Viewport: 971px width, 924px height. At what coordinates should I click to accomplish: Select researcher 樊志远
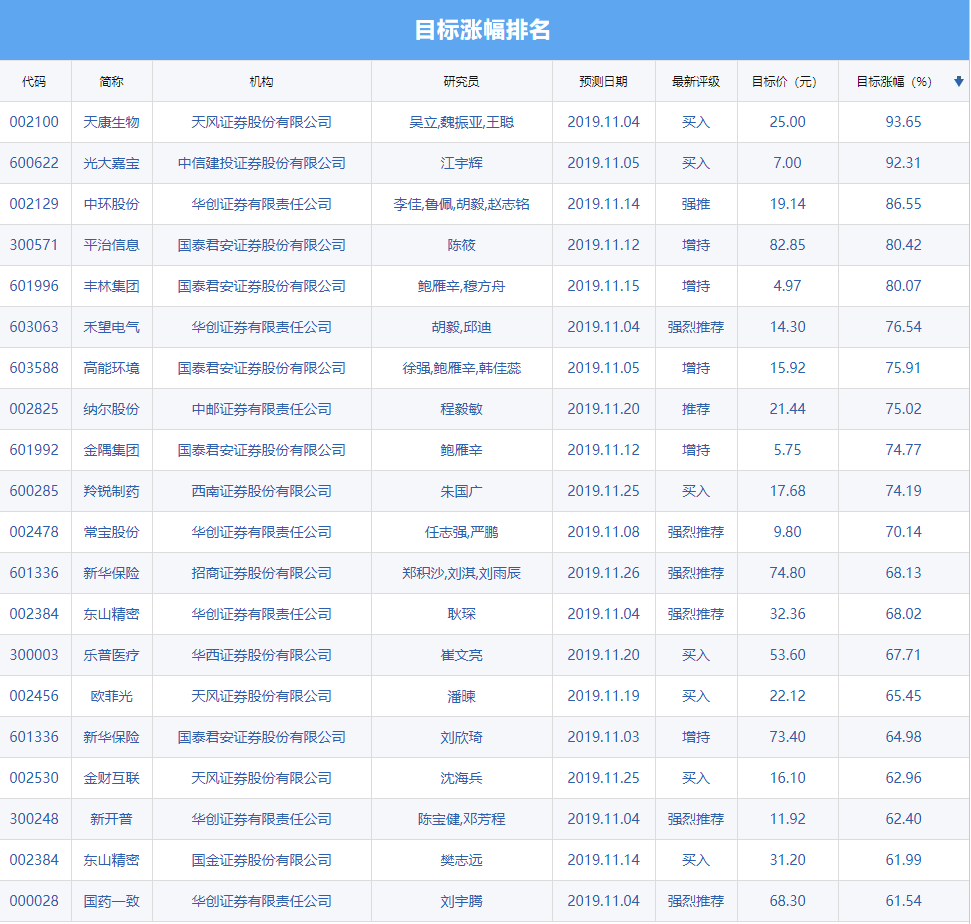461,860
